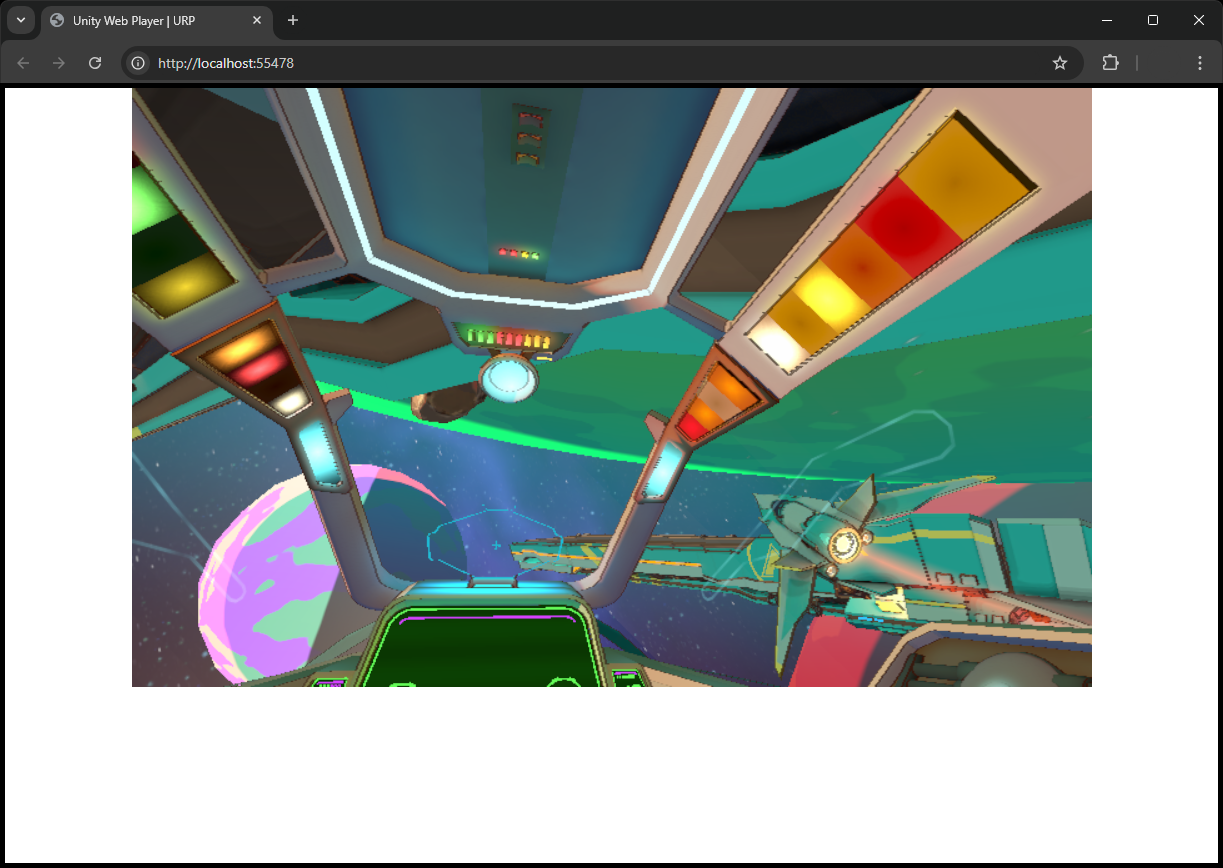Open the Extensions puzzle icon

pyautogui.click(x=1110, y=63)
